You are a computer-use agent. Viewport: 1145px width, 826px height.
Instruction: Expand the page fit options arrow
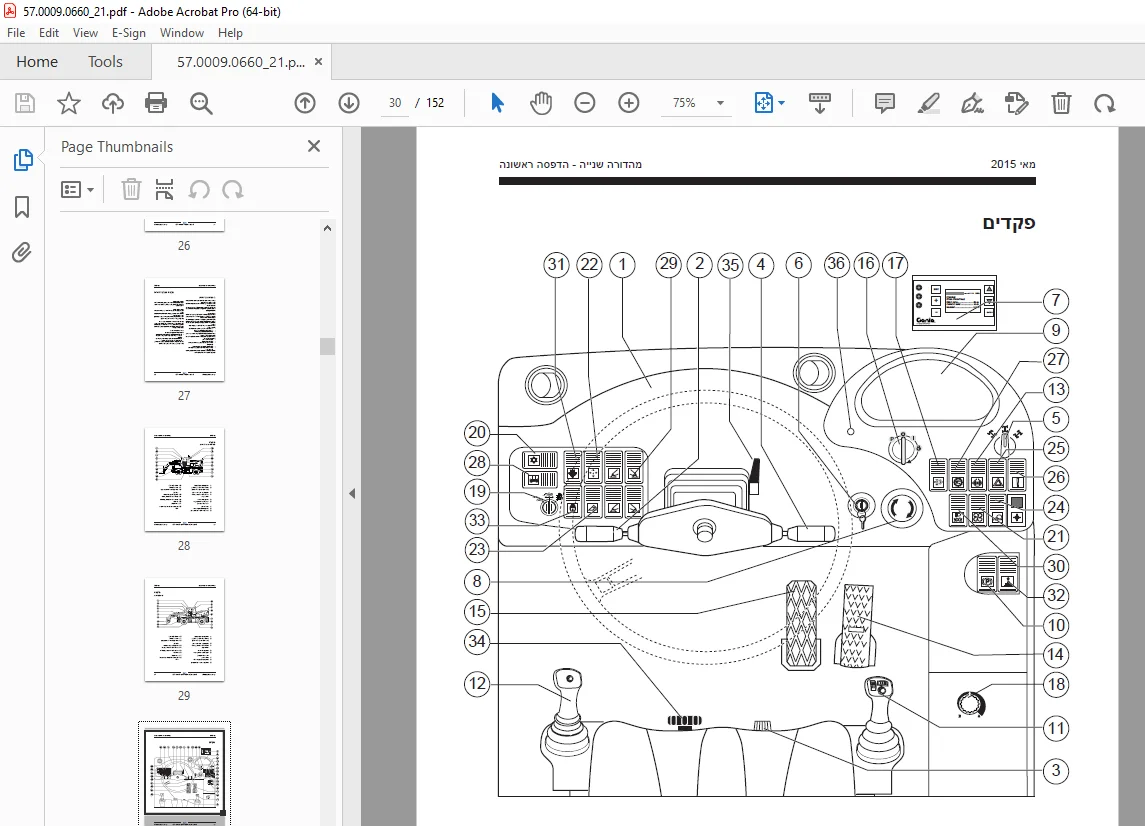click(x=781, y=103)
